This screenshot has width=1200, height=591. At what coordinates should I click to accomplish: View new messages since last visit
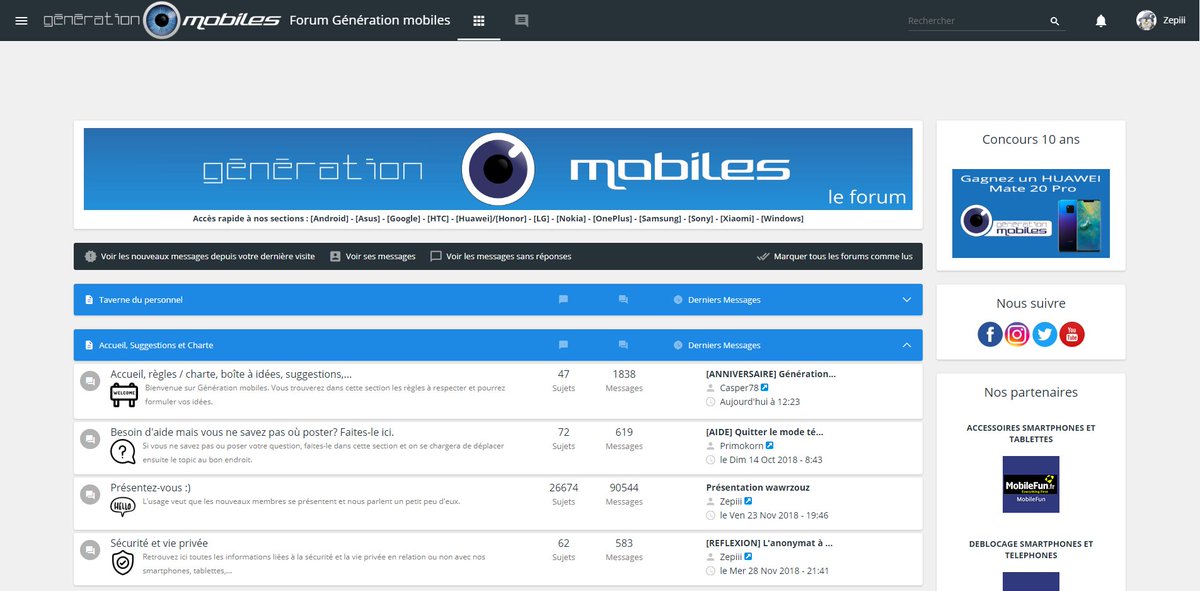tap(200, 256)
